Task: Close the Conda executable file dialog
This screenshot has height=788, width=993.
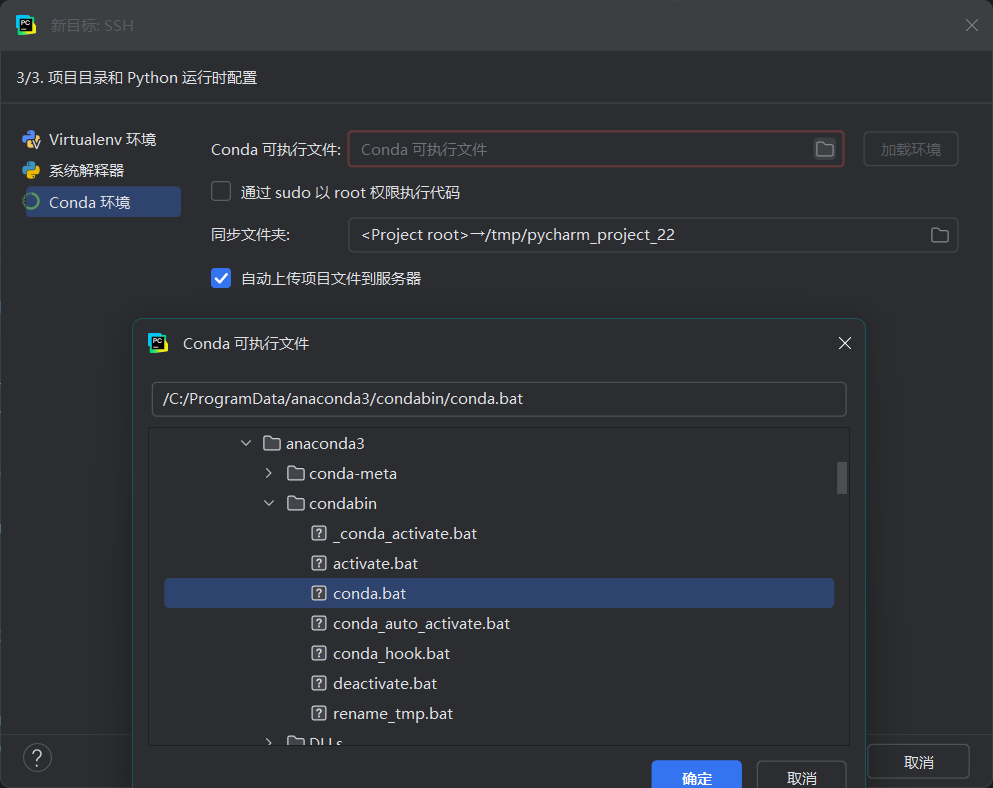Action: (x=845, y=343)
